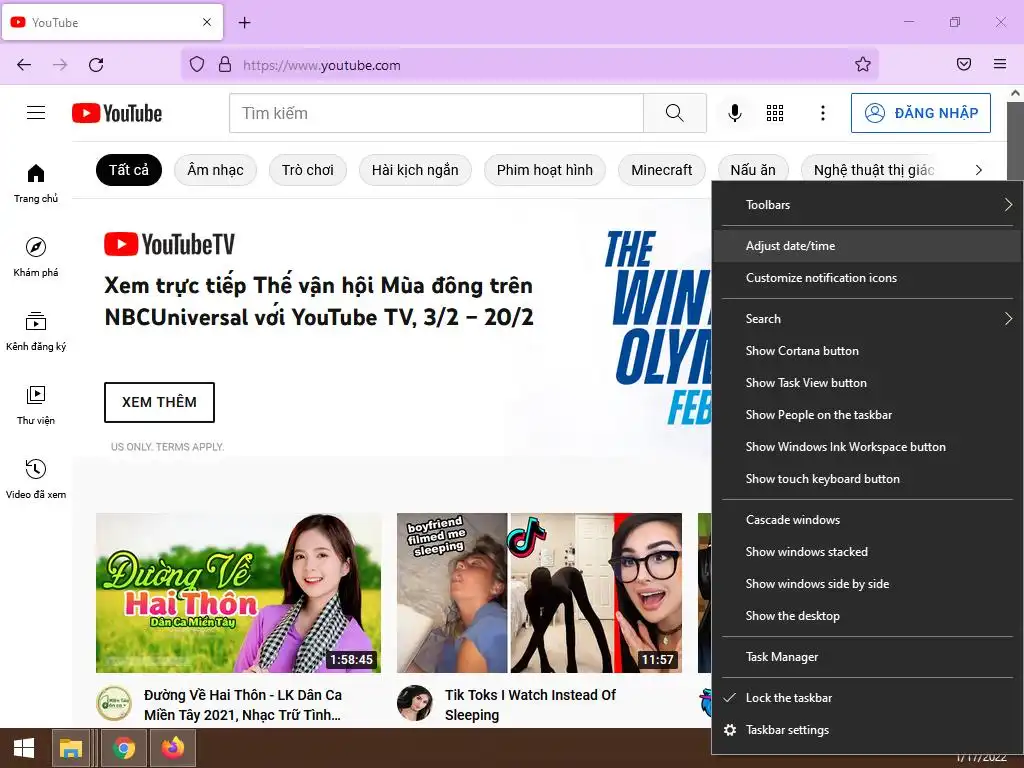Toggle Lock the taskbar option
The height and width of the screenshot is (768, 1024).
(x=867, y=697)
